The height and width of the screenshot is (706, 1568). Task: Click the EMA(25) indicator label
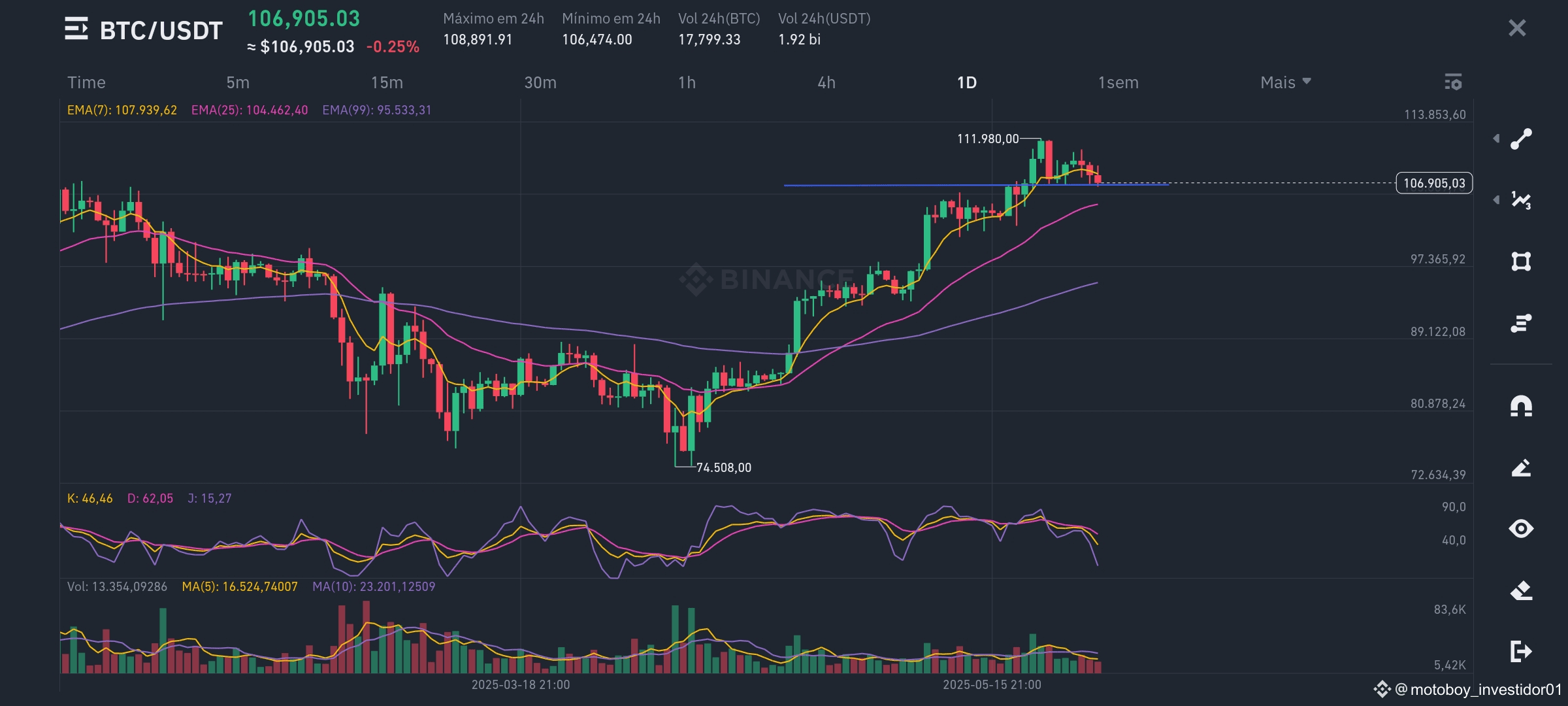(x=250, y=110)
